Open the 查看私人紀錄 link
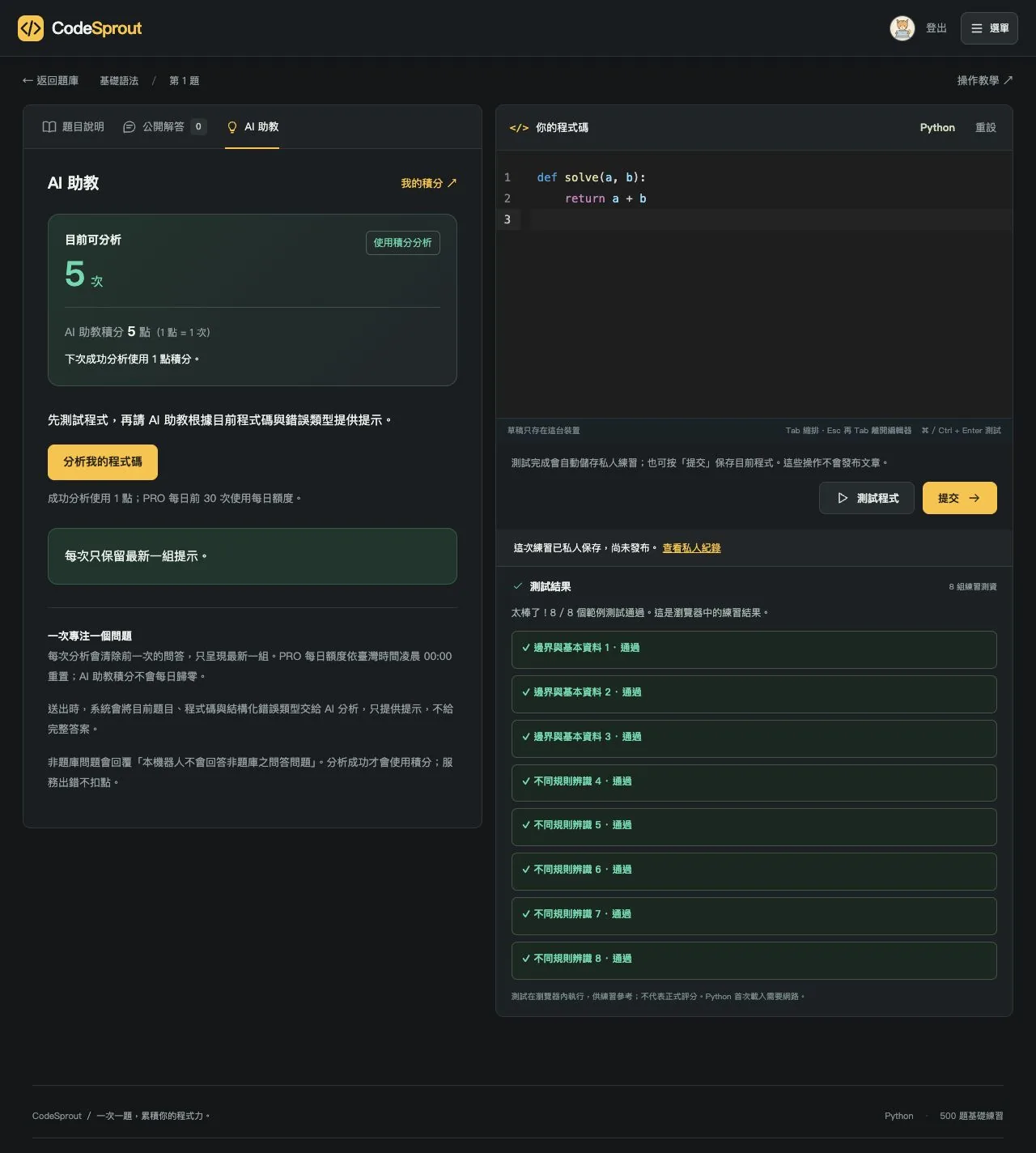Screen dimensions: 1036x1153 pos(692,548)
